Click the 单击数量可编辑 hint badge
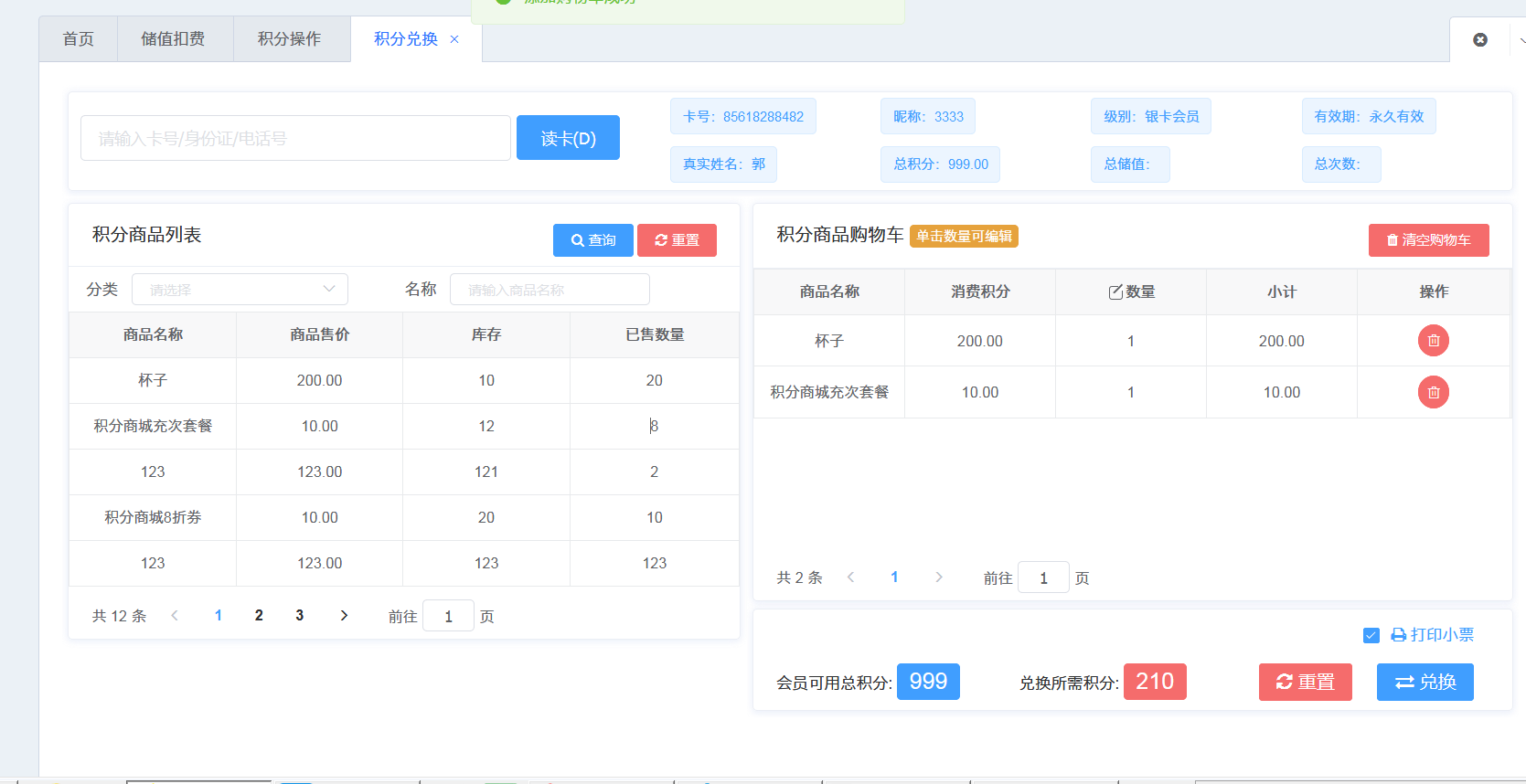 pos(964,236)
